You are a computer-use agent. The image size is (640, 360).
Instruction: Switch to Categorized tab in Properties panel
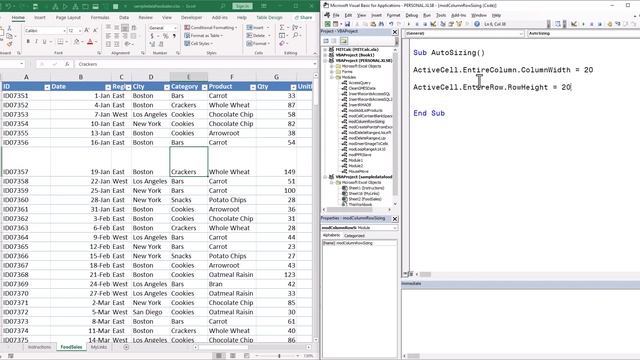point(354,236)
